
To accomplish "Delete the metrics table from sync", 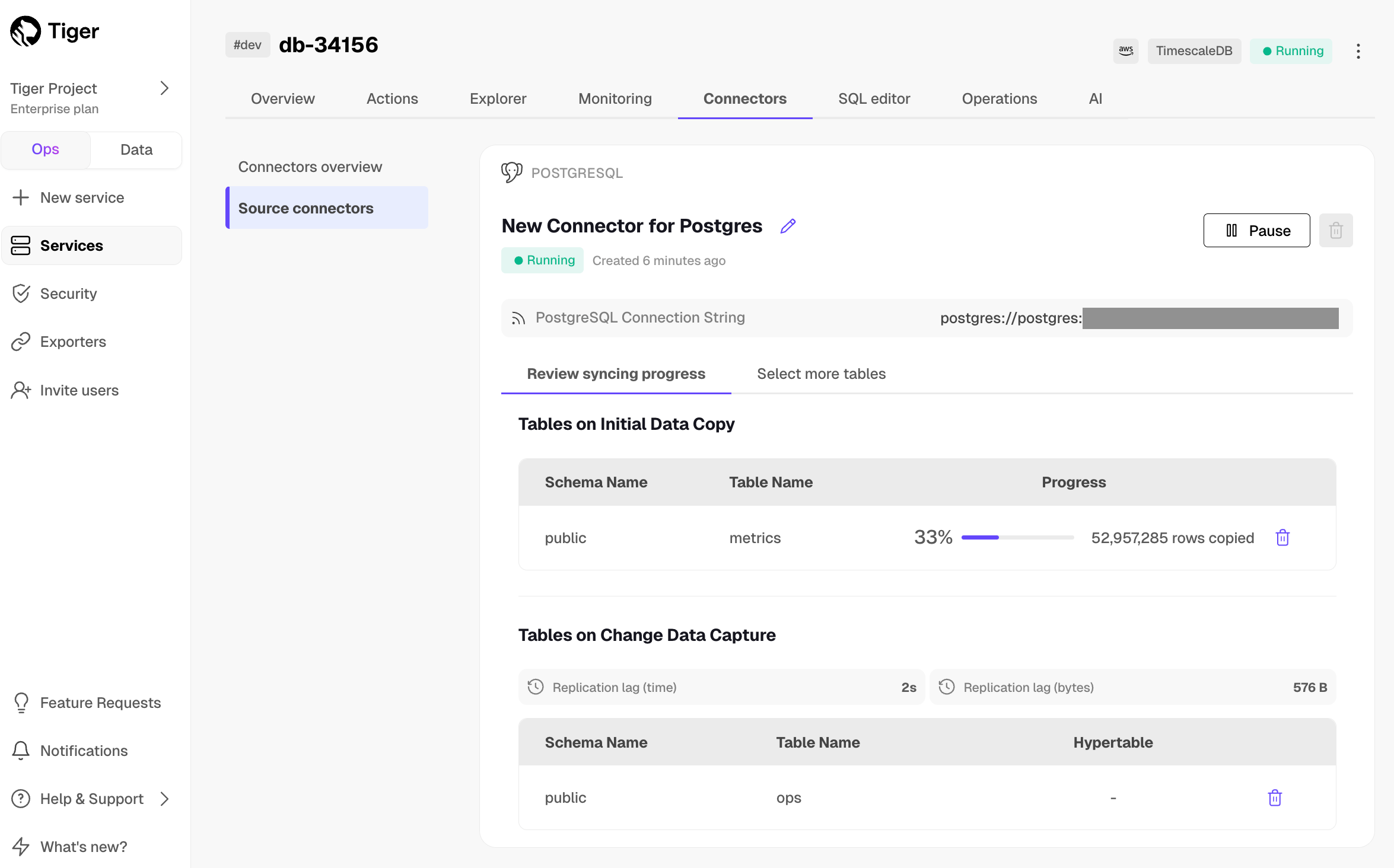I will pos(1282,538).
